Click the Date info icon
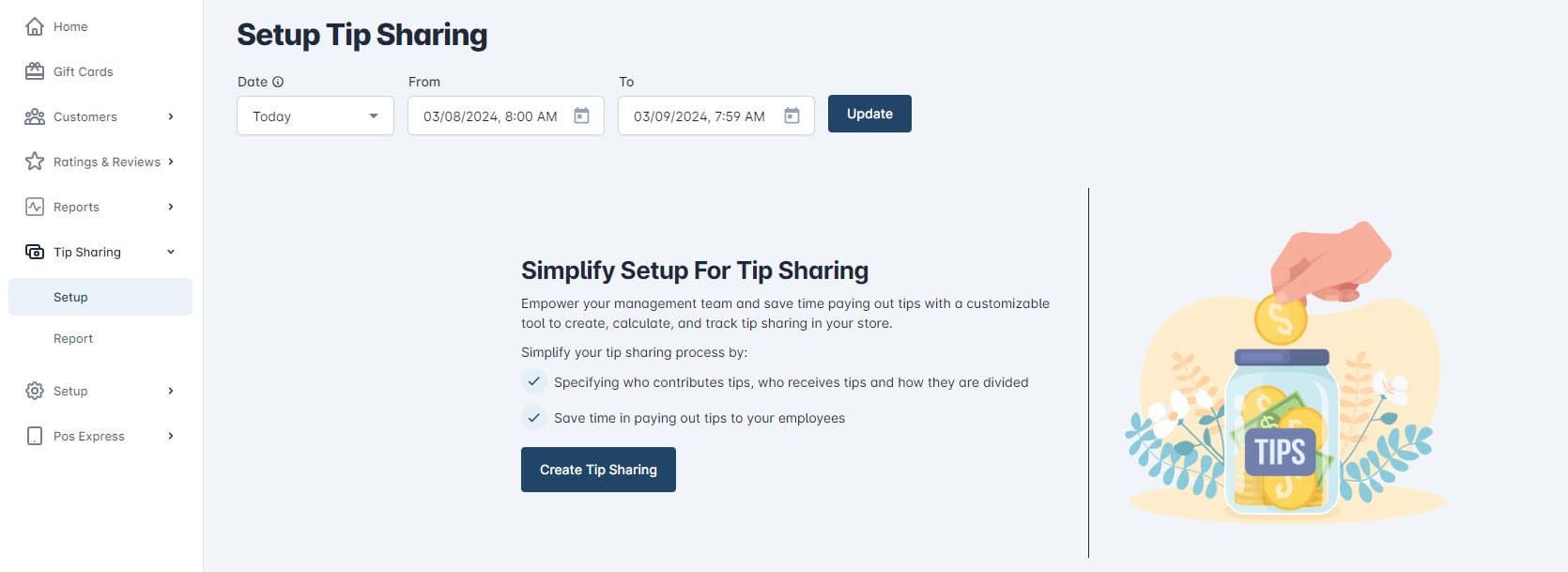Viewport: 1568px width, 572px height. 278,82
